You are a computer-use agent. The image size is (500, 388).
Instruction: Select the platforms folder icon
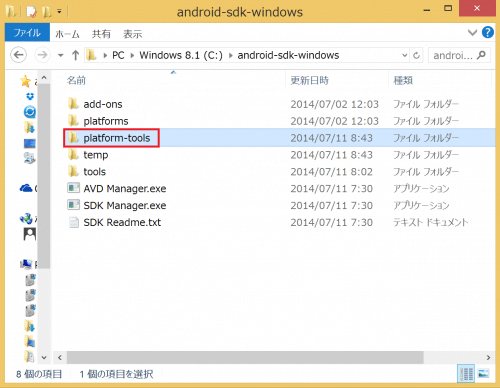click(x=73, y=120)
